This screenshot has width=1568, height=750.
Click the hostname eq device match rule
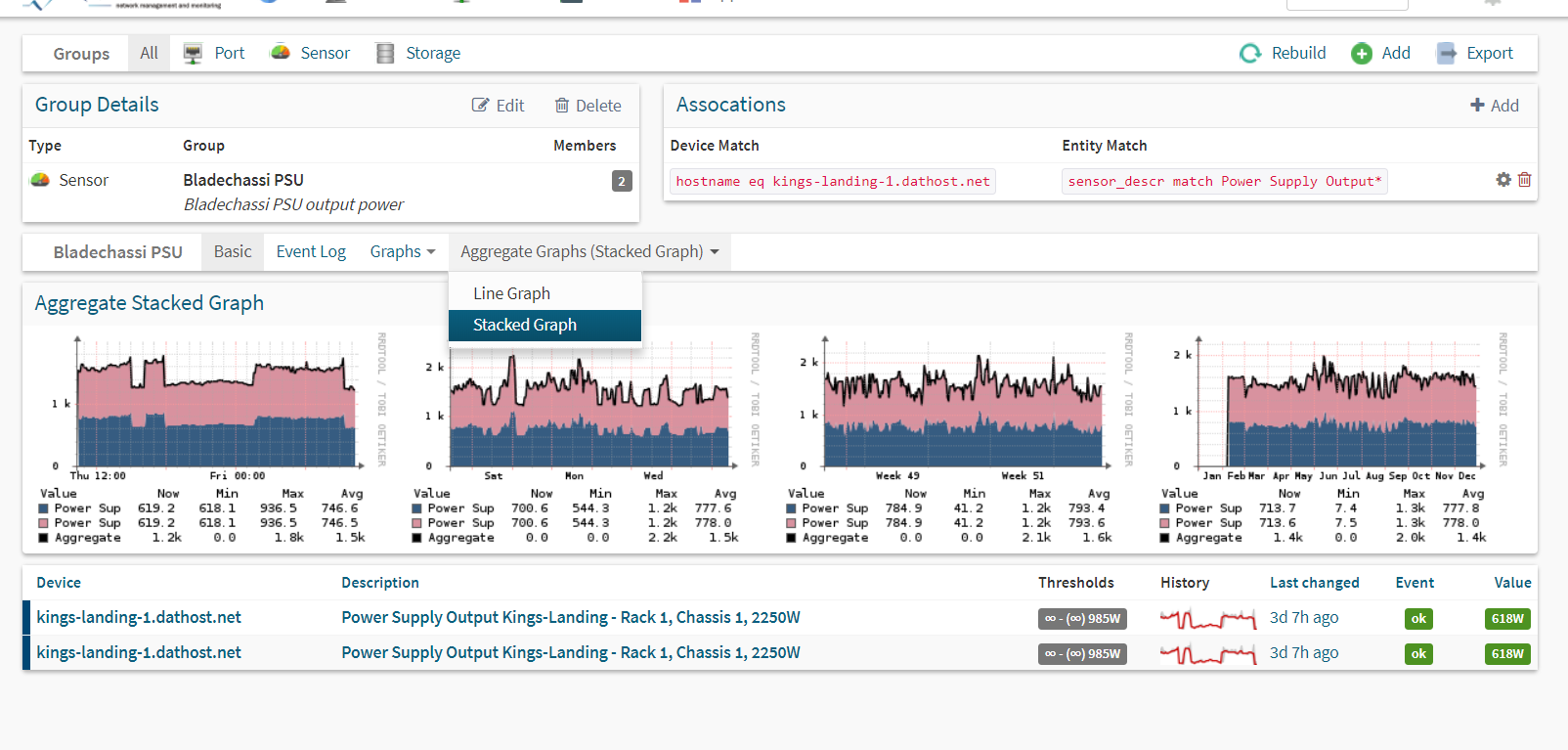tap(833, 181)
